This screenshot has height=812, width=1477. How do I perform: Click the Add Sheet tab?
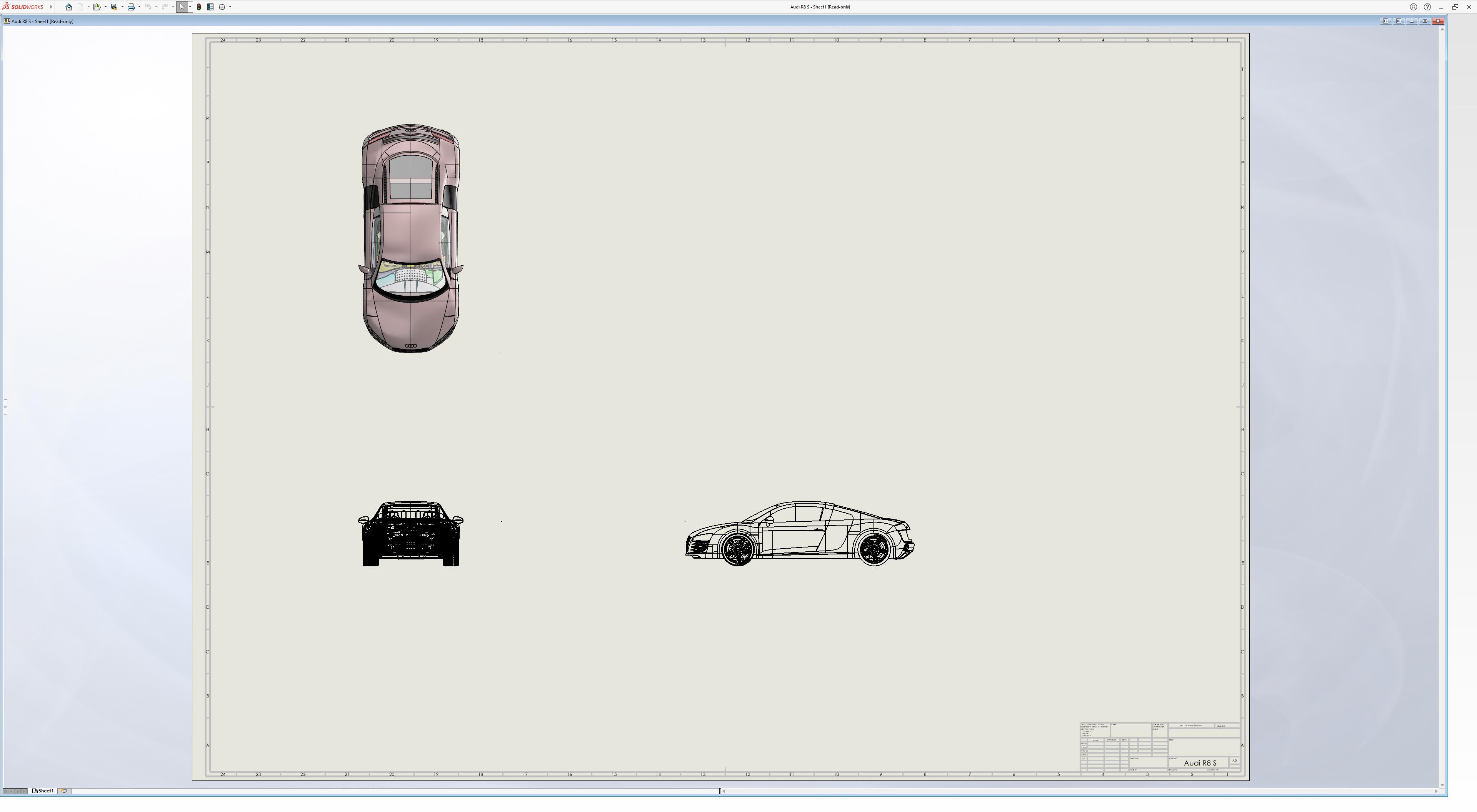coord(64,791)
